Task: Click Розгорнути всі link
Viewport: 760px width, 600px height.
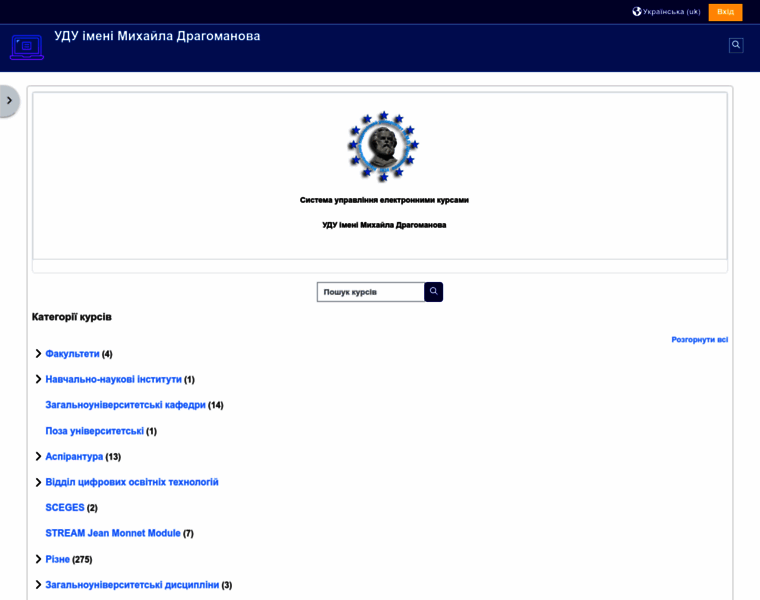Action: click(699, 340)
